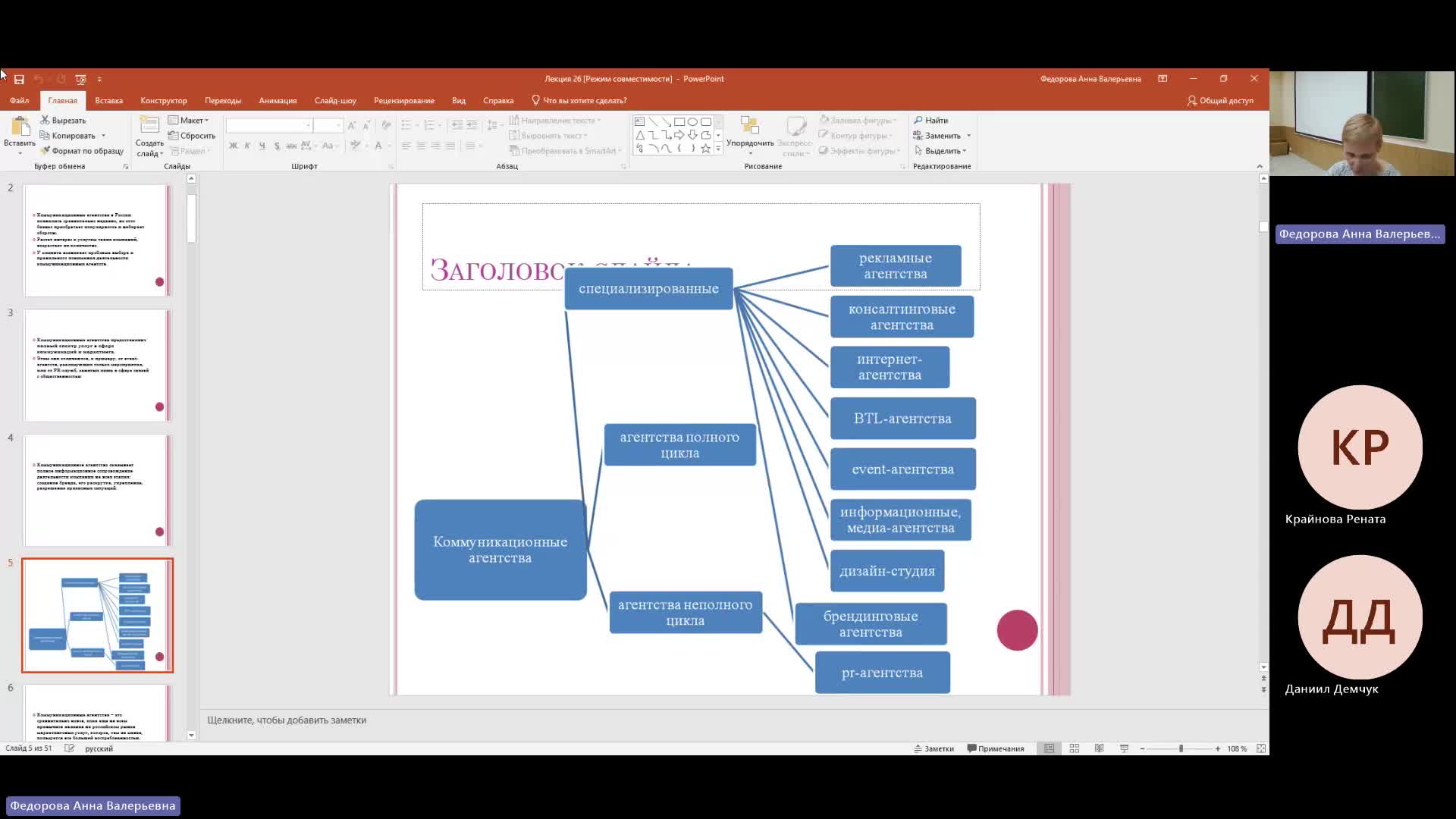Select the right arrow shape in the gallery

point(679,135)
